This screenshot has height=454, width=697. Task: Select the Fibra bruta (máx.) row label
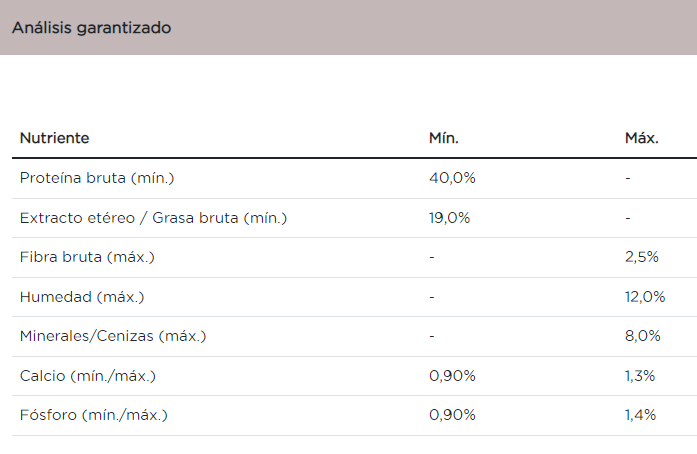coord(87,257)
